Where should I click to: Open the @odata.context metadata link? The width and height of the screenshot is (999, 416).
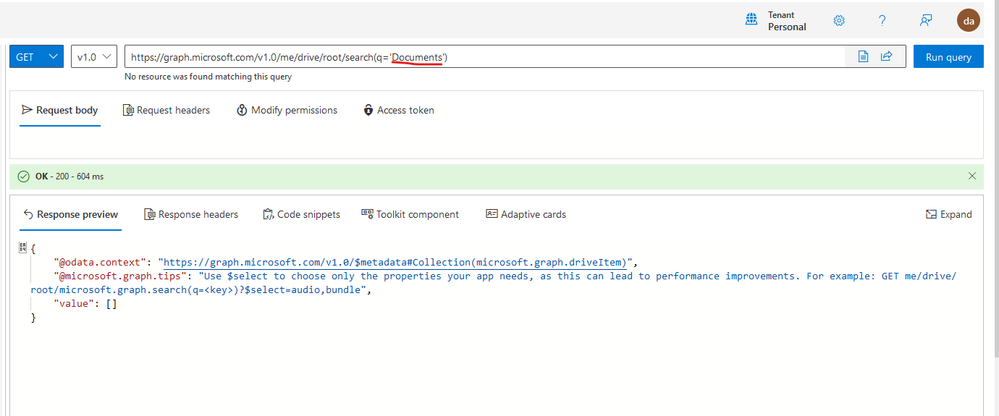pyautogui.click(x=395, y=262)
